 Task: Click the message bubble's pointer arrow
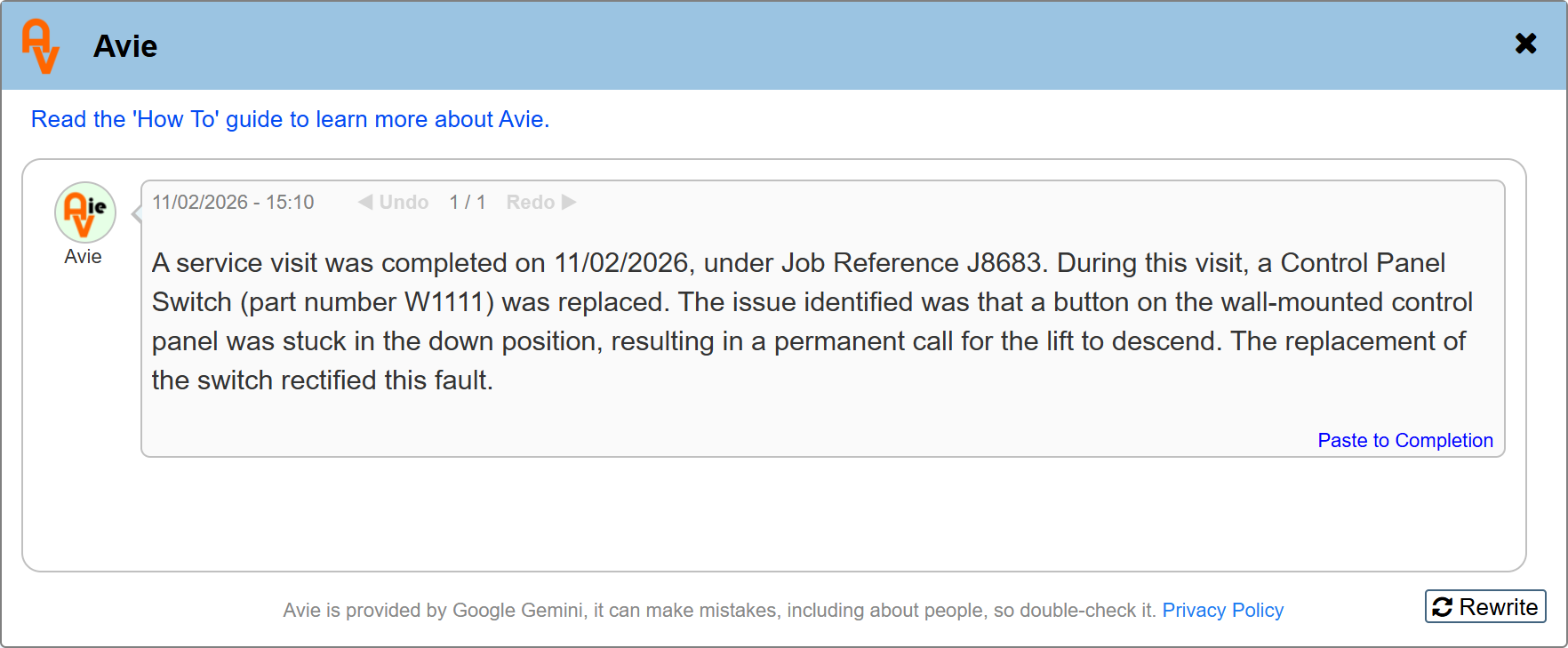tap(136, 214)
